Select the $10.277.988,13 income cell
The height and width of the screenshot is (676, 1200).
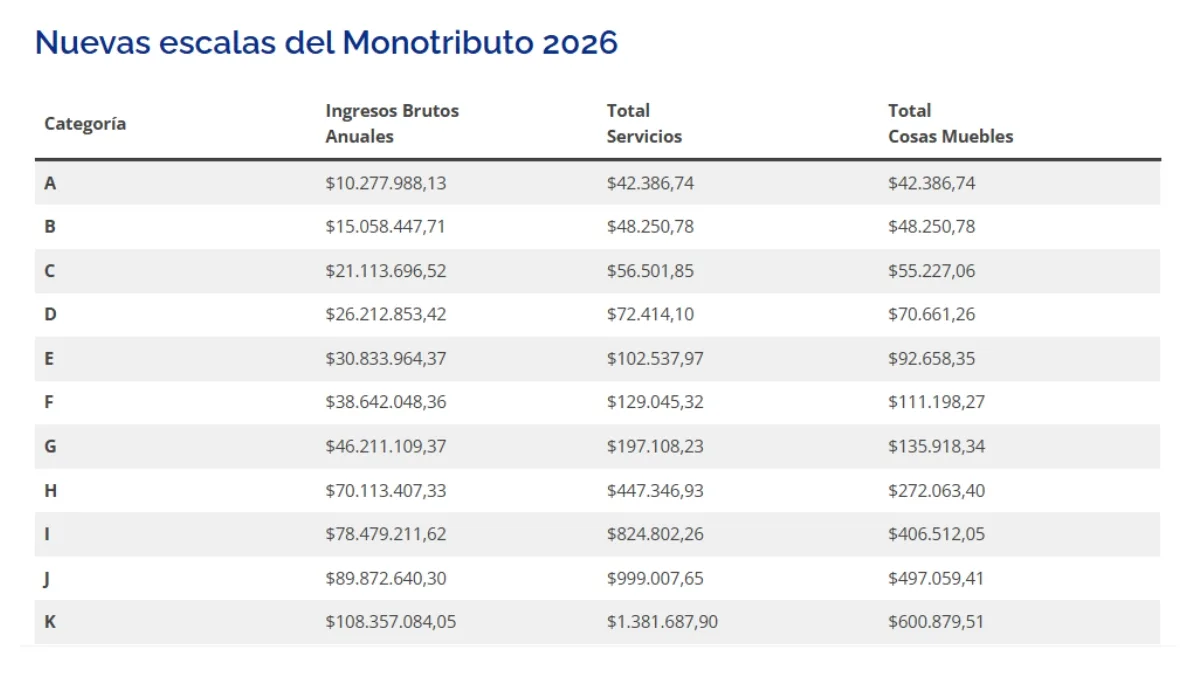tap(386, 183)
